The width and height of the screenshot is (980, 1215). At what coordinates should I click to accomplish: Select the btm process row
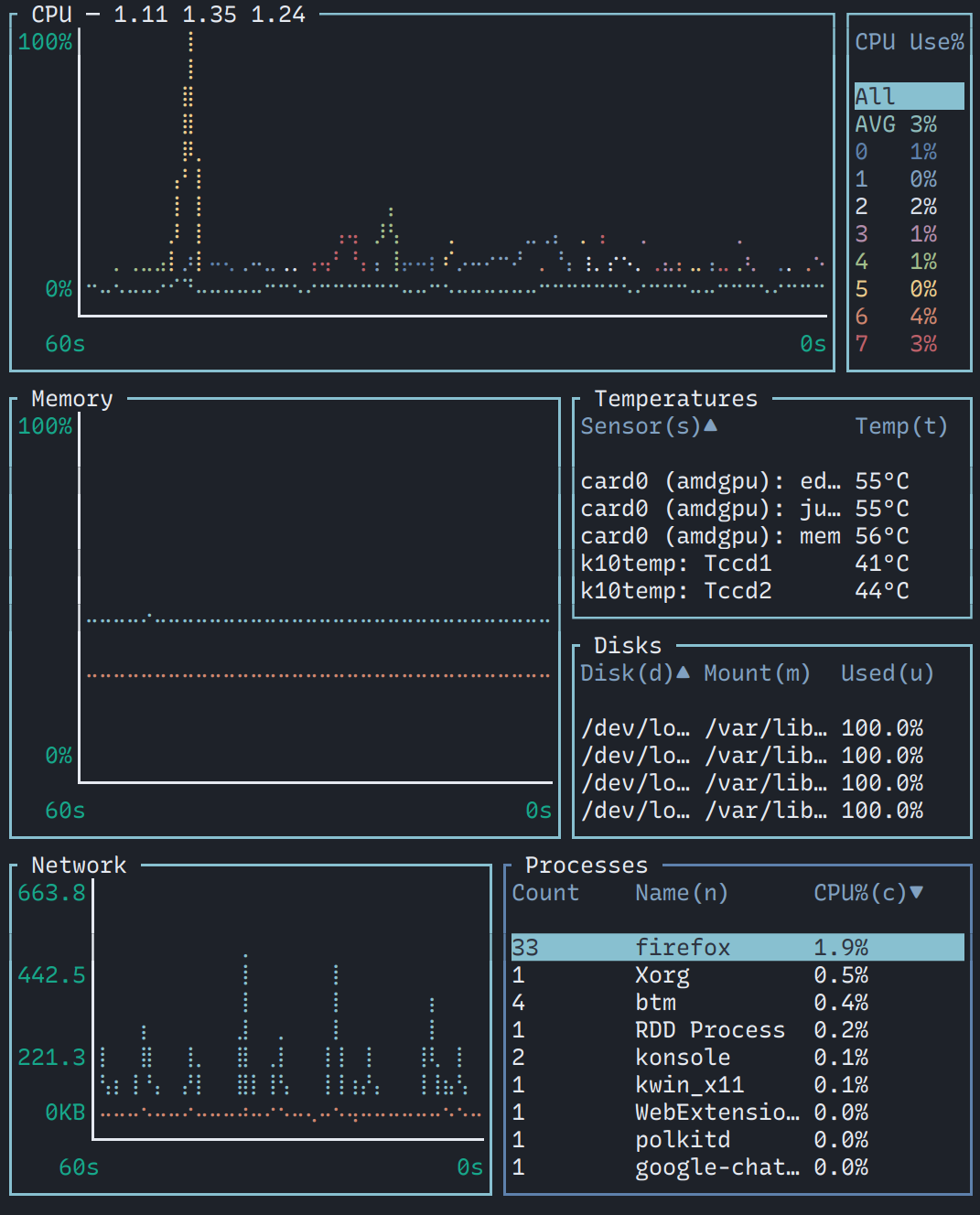tap(738, 1002)
